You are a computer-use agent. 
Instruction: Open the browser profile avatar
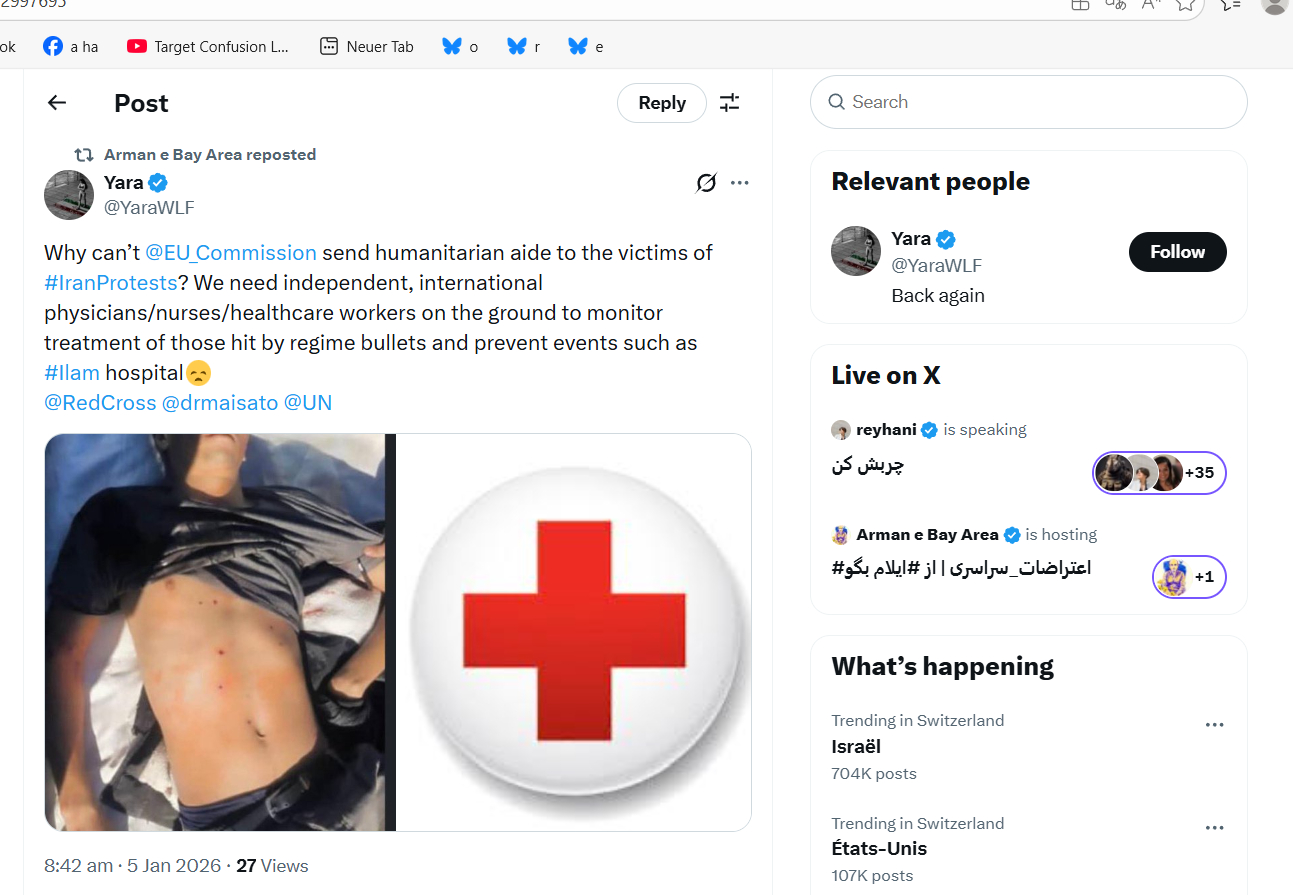(x=1273, y=4)
